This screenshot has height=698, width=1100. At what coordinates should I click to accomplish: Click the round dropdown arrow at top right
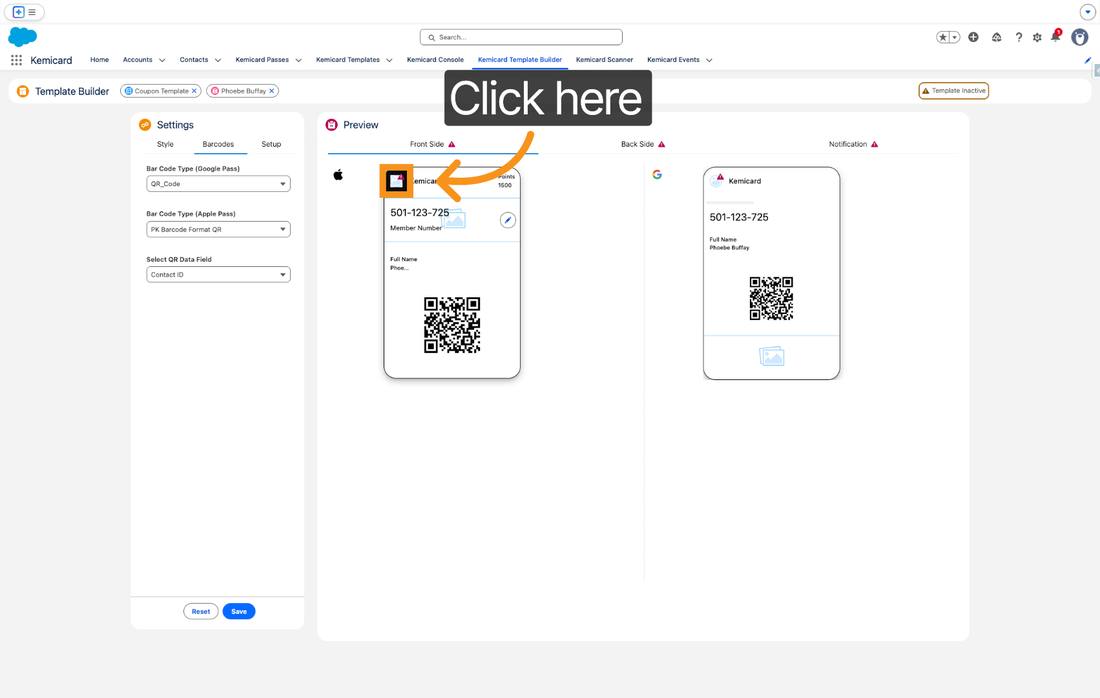tap(1087, 12)
